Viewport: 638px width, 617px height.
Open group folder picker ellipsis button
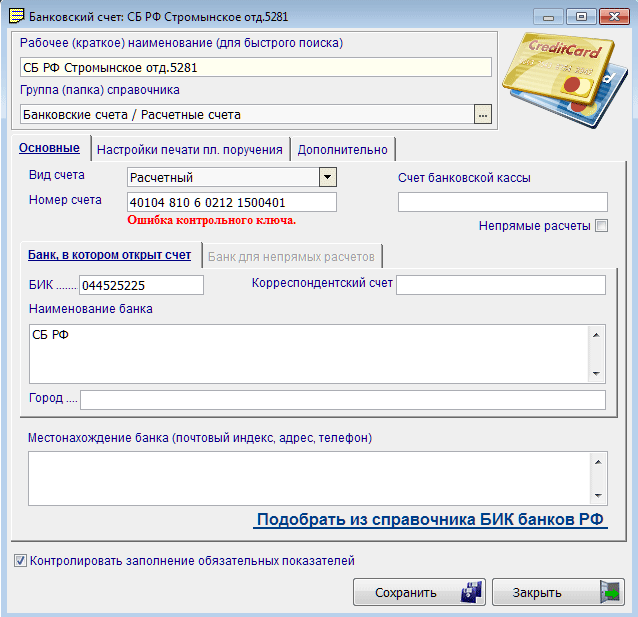pos(483,114)
